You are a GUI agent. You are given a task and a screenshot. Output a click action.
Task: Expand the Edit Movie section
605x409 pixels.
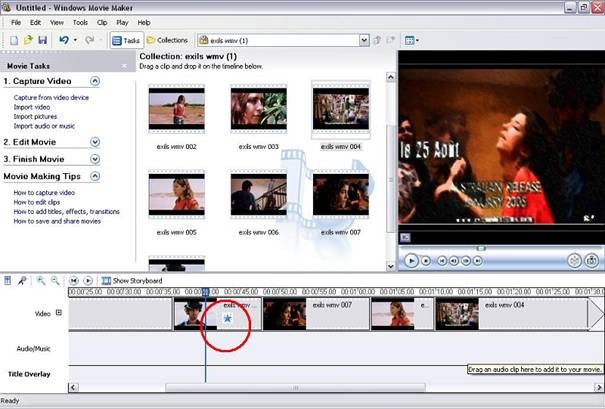pos(95,142)
